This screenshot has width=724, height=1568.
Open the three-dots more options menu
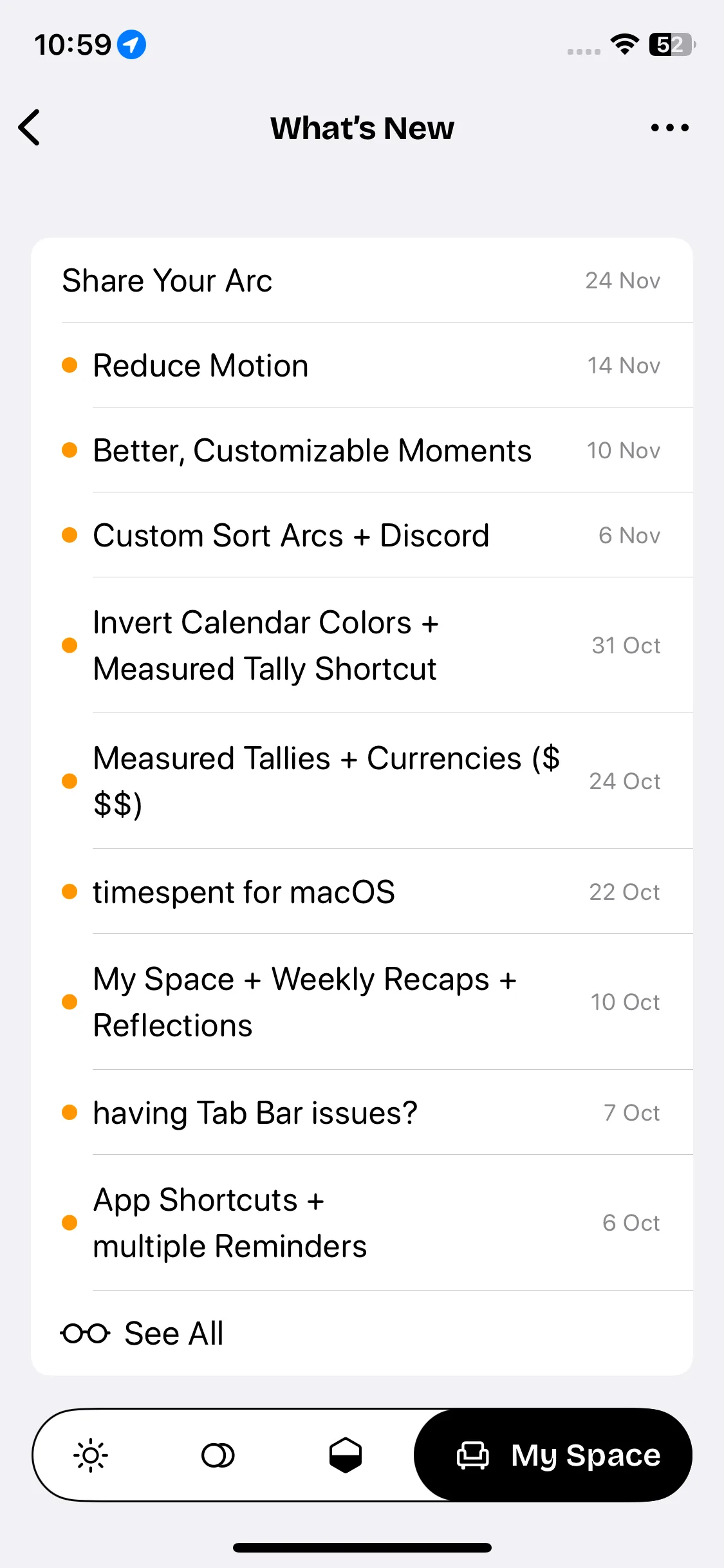[x=669, y=127]
